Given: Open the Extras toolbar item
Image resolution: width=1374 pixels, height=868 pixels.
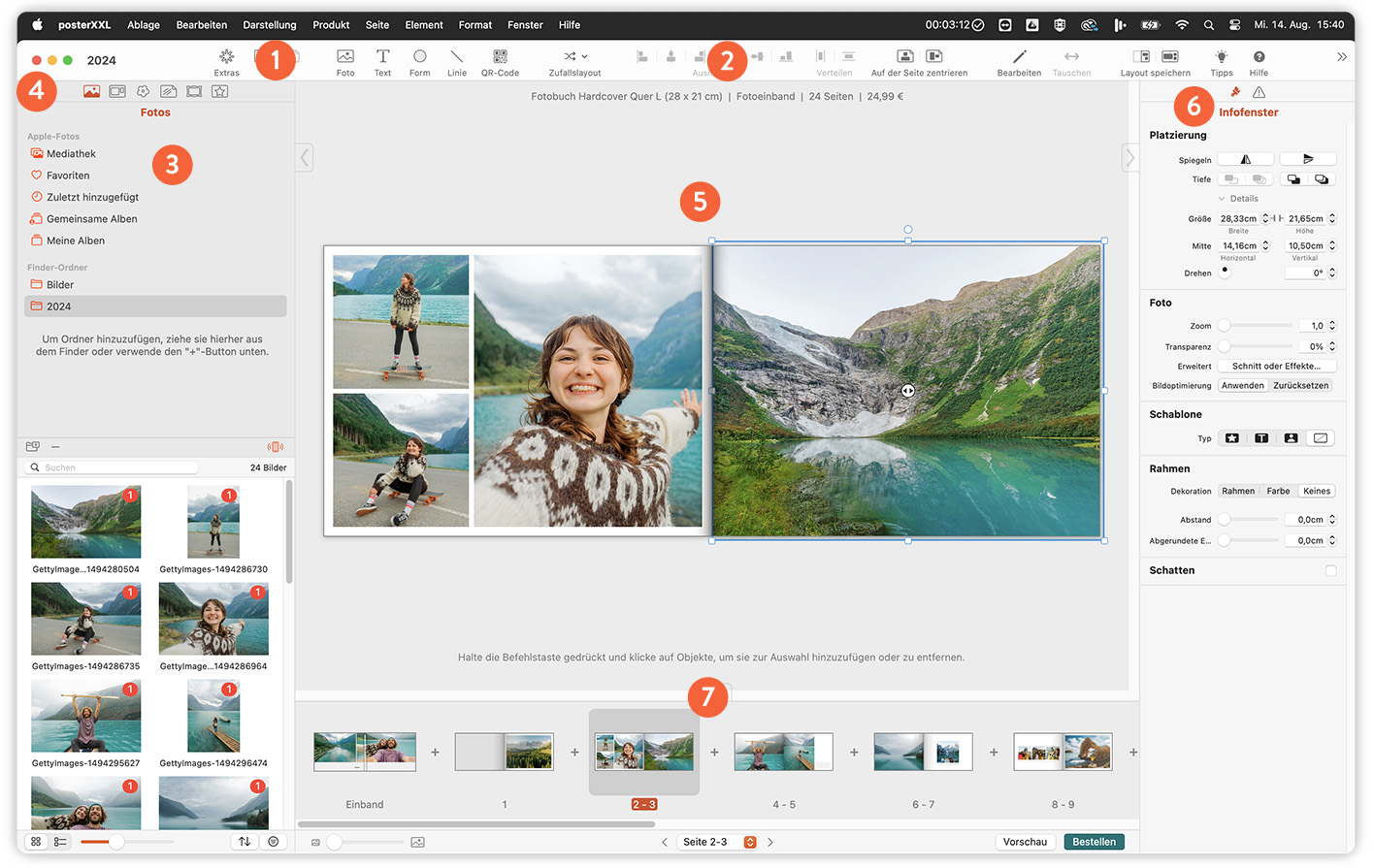Looking at the screenshot, I should pyautogui.click(x=226, y=57).
